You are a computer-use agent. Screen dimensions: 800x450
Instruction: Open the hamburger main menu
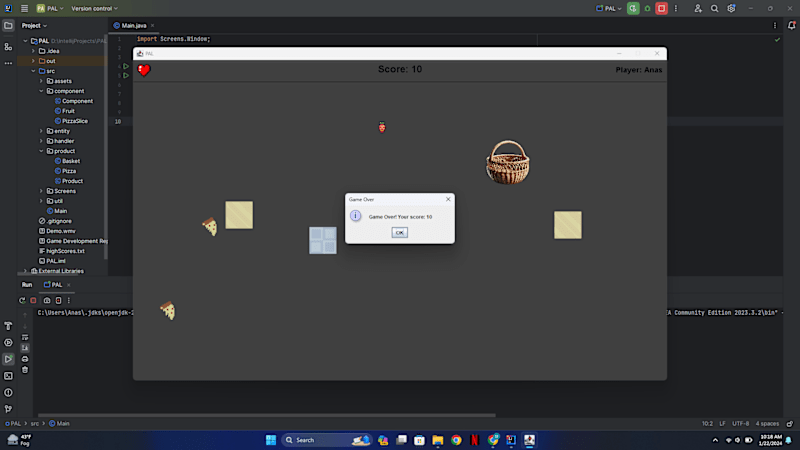pos(24,9)
